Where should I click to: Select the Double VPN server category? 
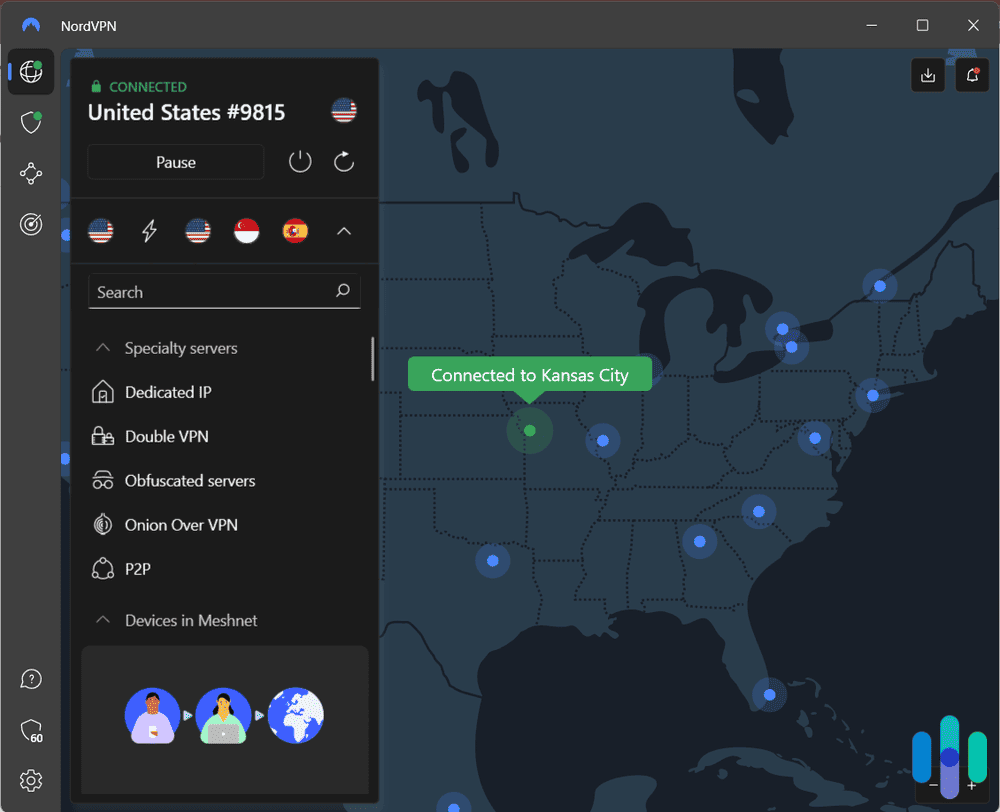click(x=166, y=436)
